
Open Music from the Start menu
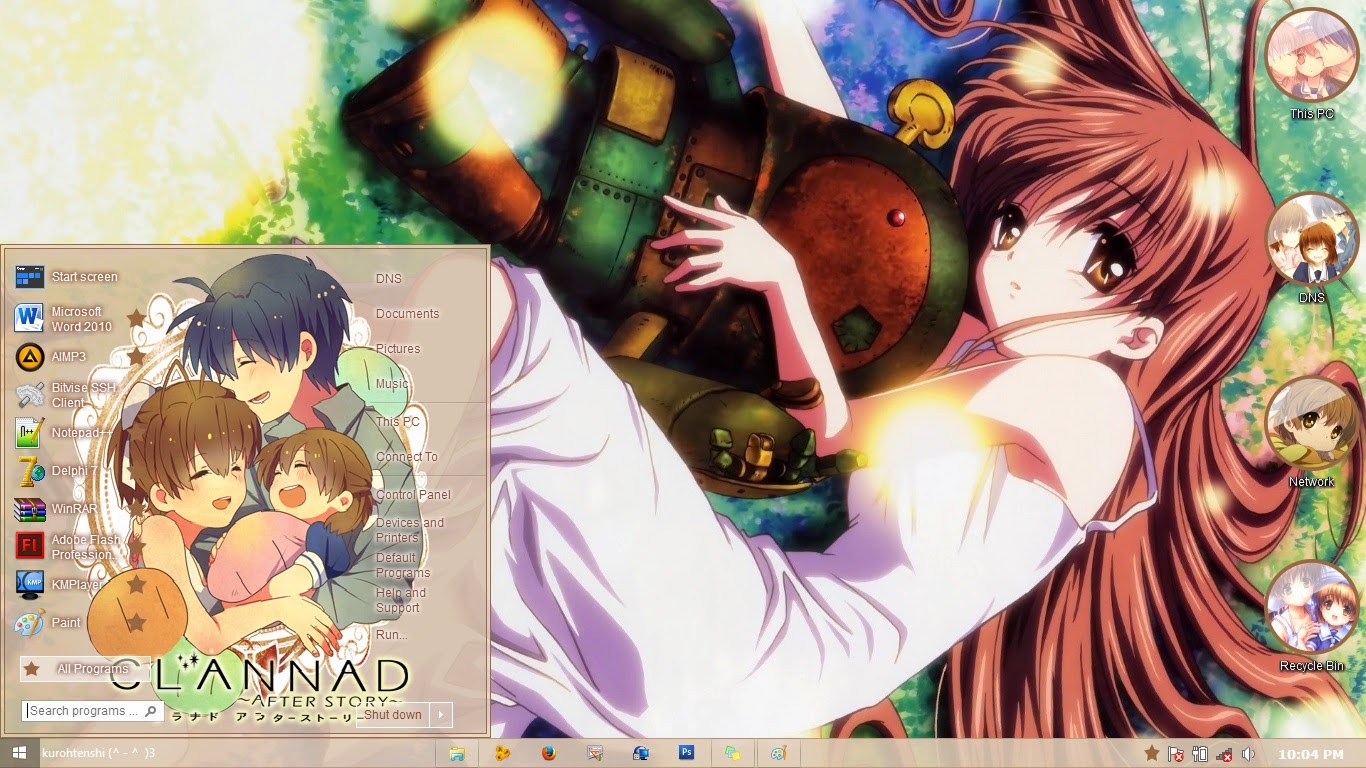tap(392, 384)
